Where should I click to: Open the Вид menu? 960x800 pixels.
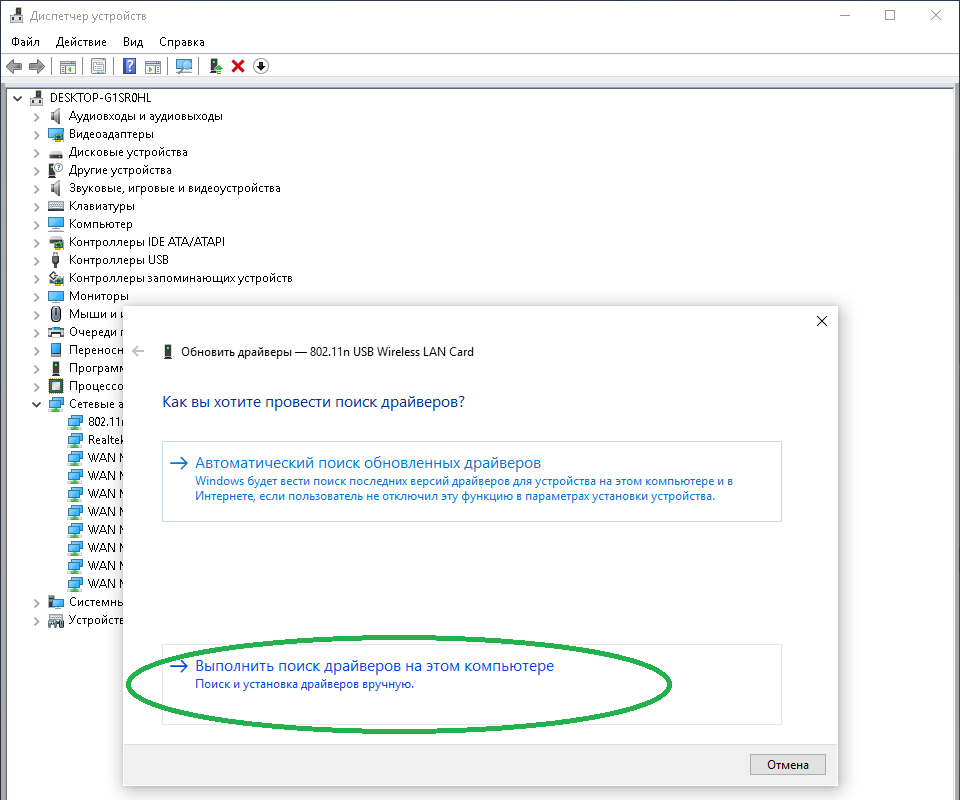click(133, 42)
